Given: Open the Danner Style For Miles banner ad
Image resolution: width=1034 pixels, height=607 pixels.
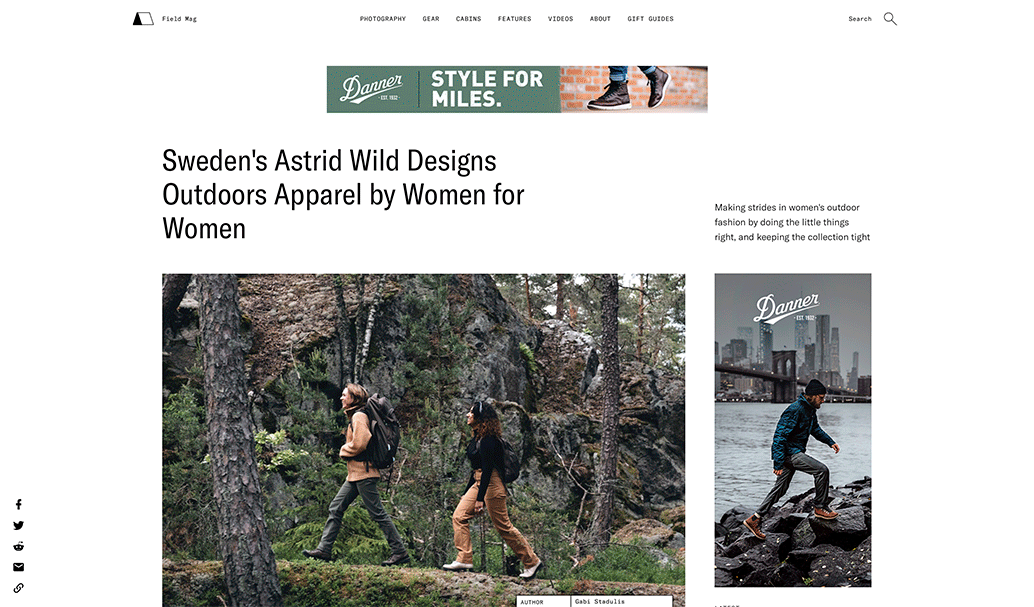Looking at the screenshot, I should pyautogui.click(x=517, y=89).
